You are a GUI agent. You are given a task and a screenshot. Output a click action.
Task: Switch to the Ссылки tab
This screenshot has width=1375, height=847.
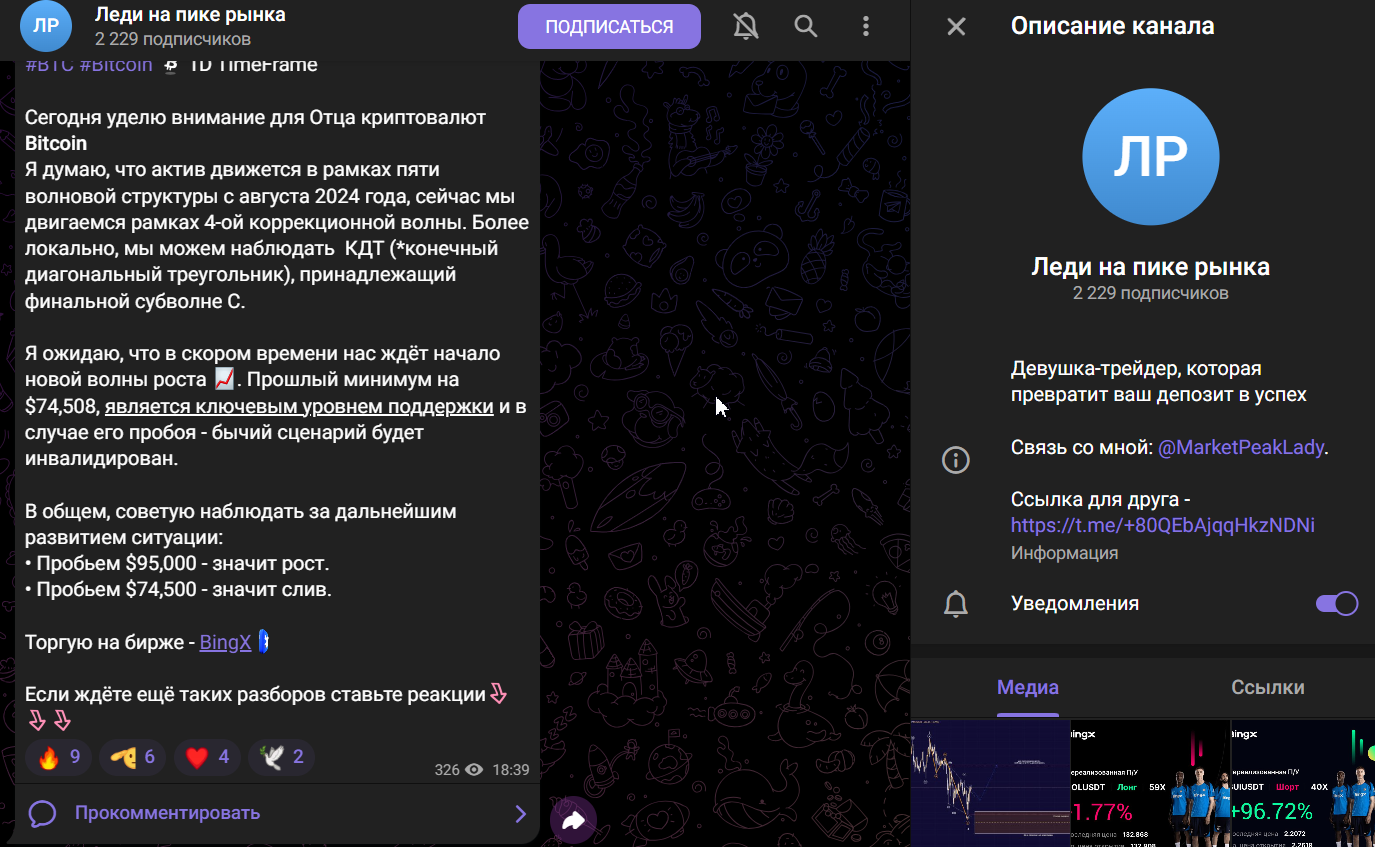[x=1268, y=687]
